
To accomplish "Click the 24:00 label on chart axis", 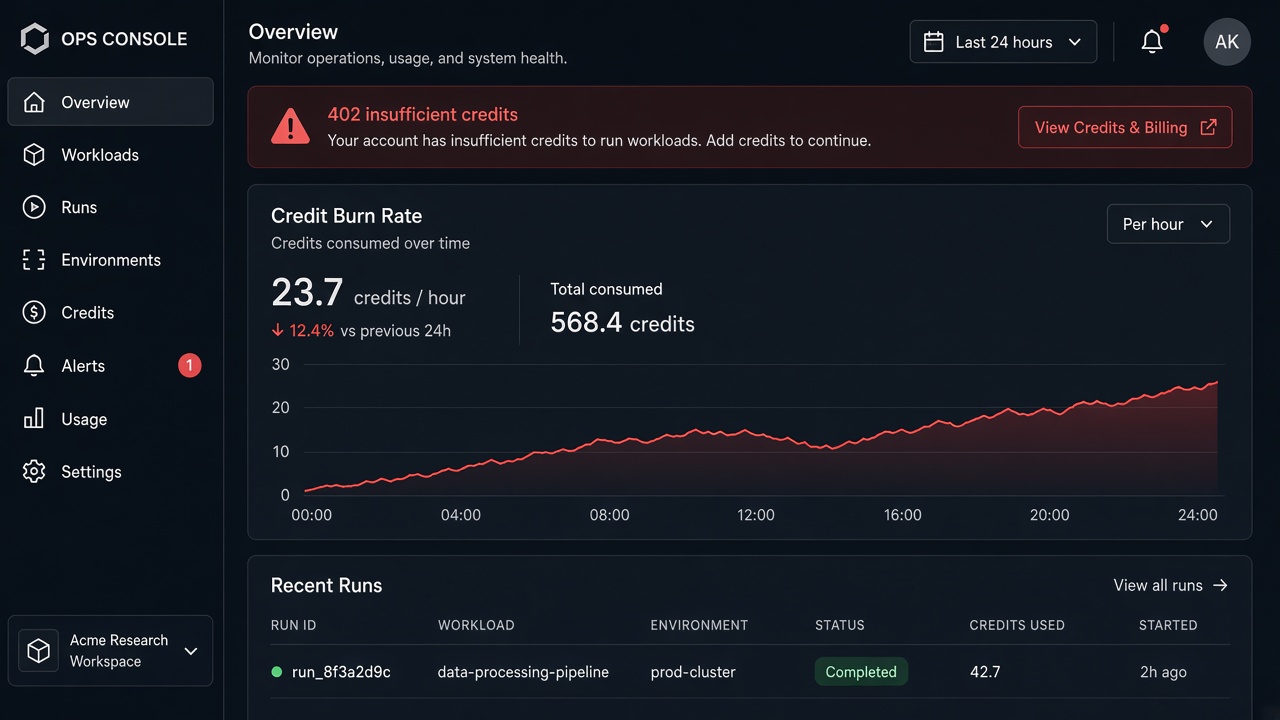I will pos(1198,515).
